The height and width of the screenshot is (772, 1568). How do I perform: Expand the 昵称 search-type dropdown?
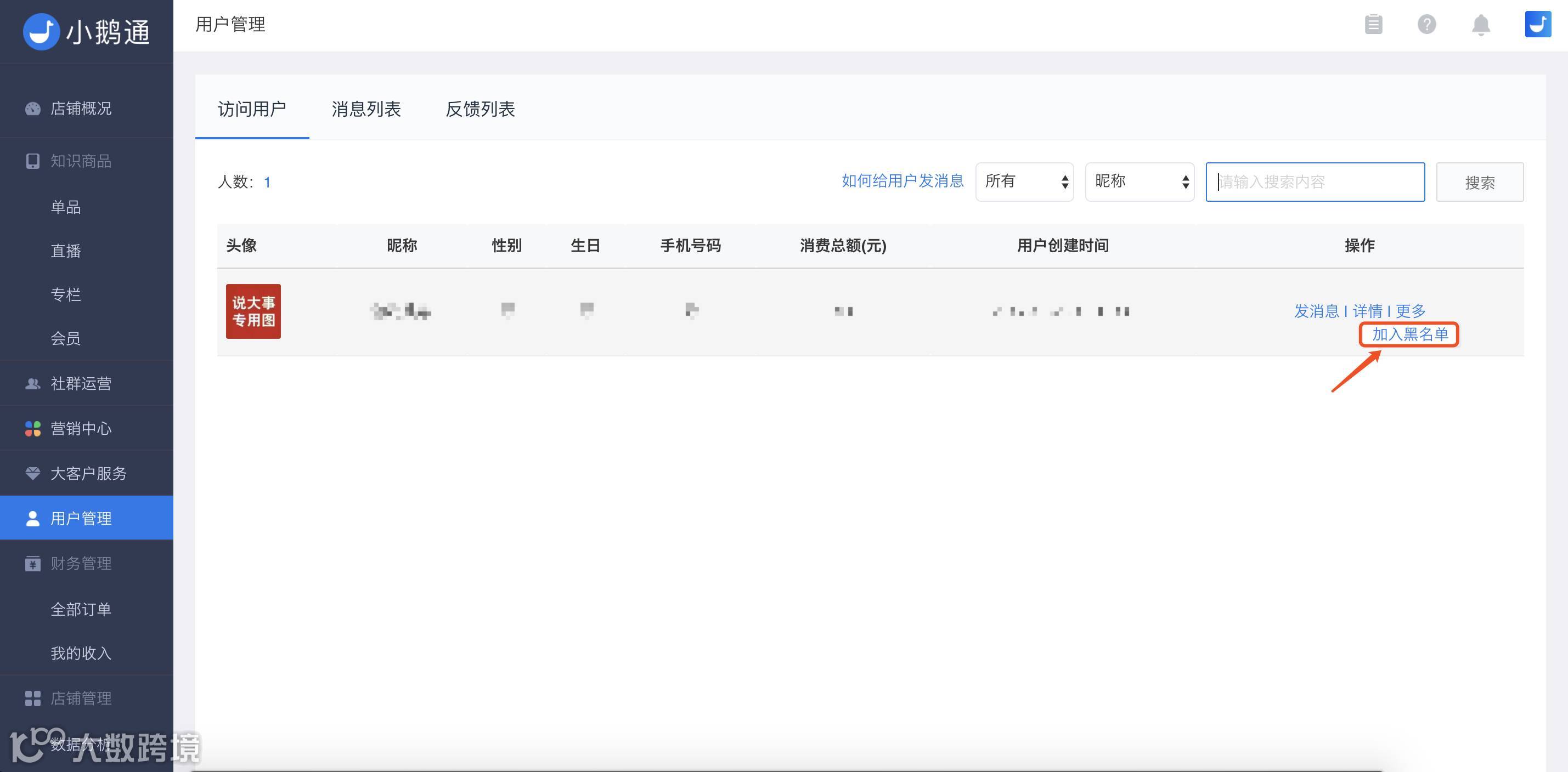click(x=1139, y=181)
